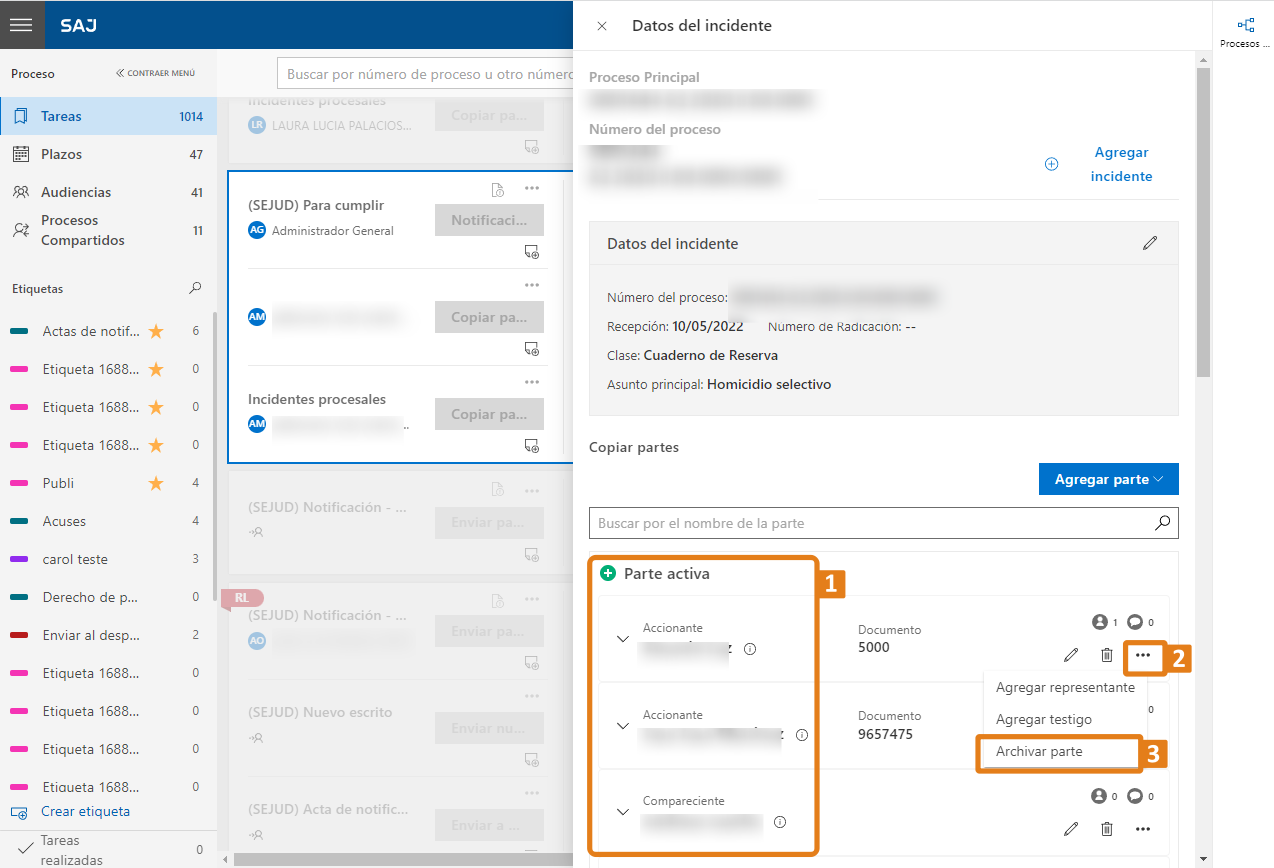Open Plazos in the sidebar
Screen dimensions: 1274x868
click(x=108, y=154)
